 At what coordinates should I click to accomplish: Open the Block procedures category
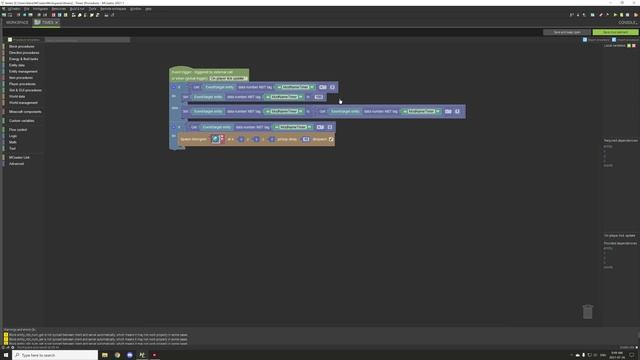(x=22, y=47)
